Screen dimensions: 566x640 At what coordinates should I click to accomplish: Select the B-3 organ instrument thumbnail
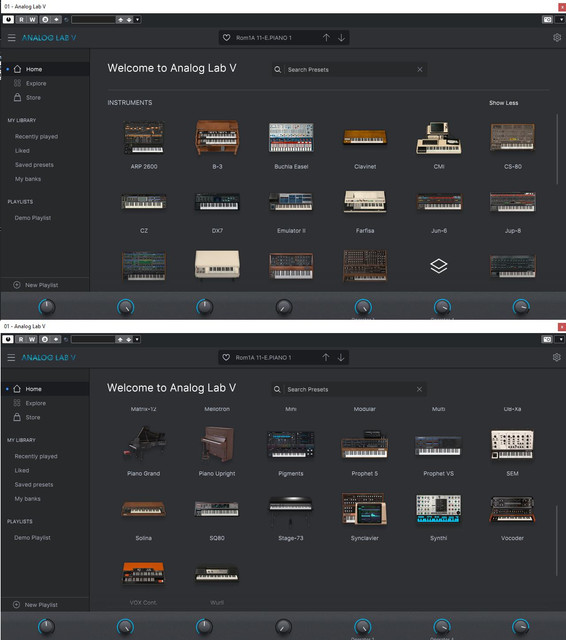point(217,138)
